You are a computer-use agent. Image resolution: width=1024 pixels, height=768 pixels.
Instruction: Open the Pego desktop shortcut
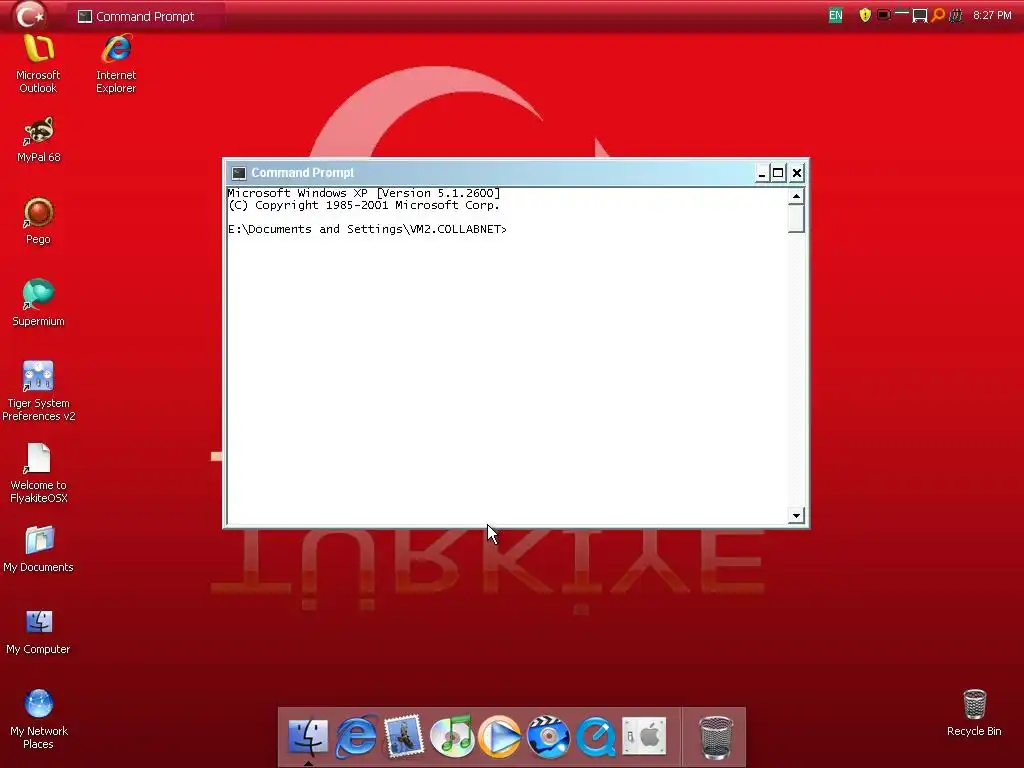pos(39,221)
